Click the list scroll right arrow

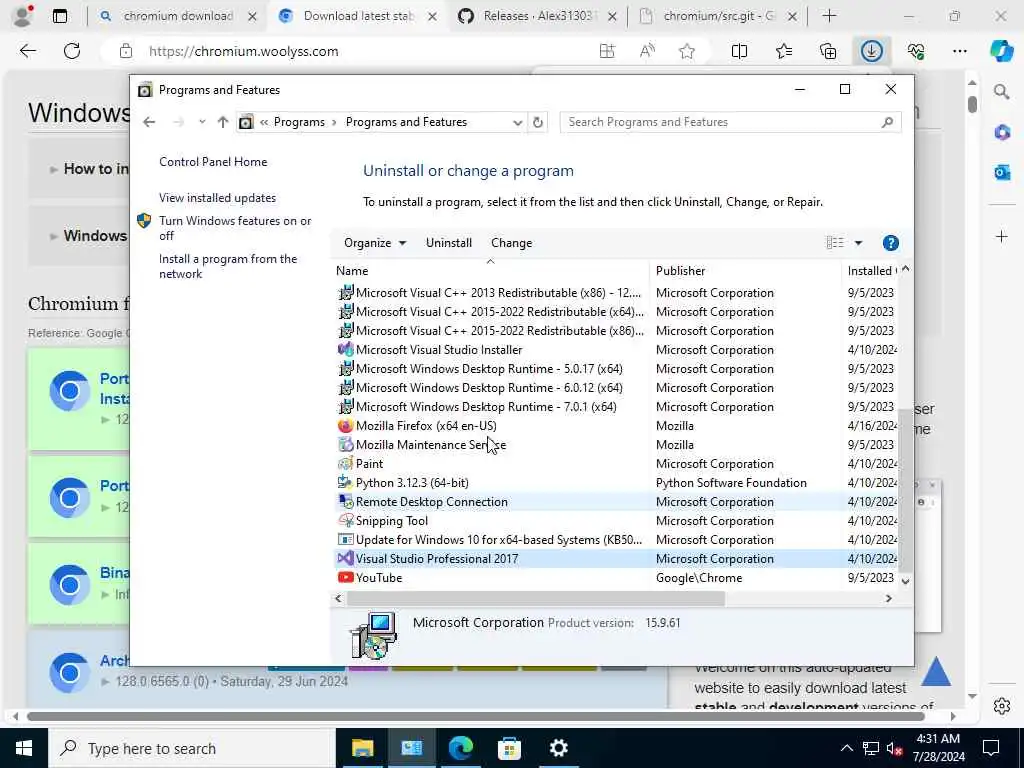pyautogui.click(x=888, y=598)
